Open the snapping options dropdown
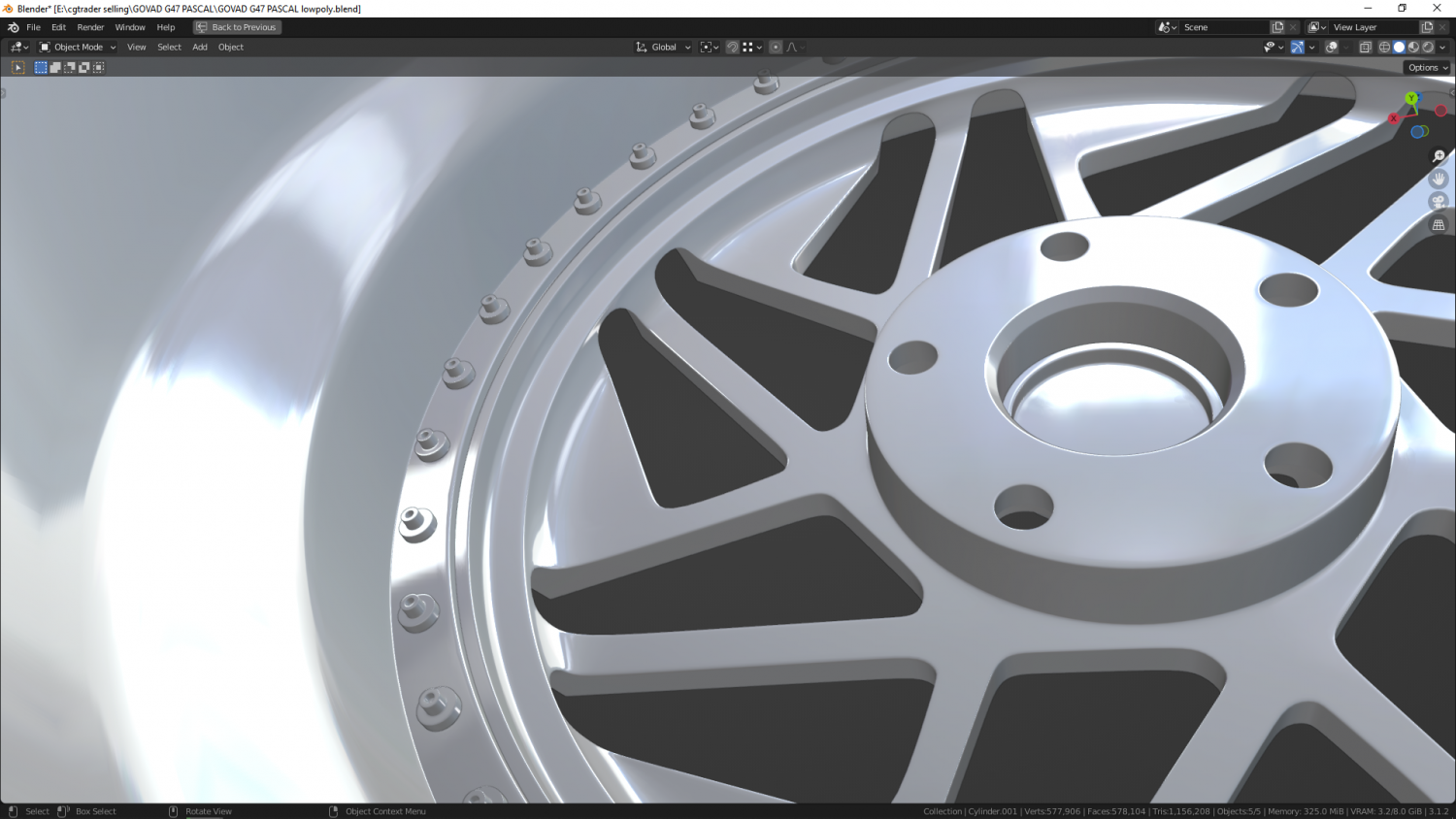The width and height of the screenshot is (1456, 819). point(752,47)
